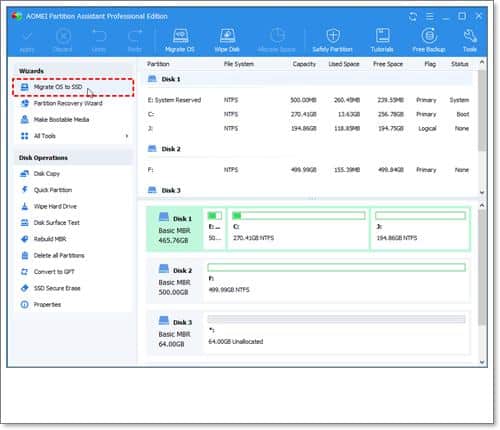Image resolution: width=500 pixels, height=430 pixels.
Task: Select Disk 3 Basic MBR block
Action: [x=174, y=332]
